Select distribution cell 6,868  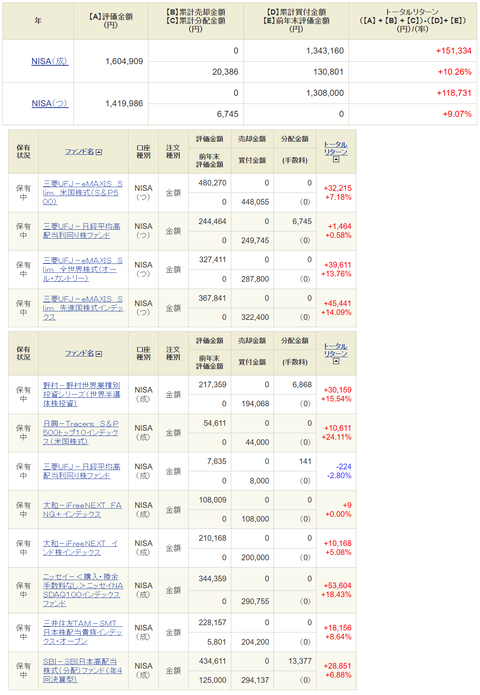coord(302,384)
